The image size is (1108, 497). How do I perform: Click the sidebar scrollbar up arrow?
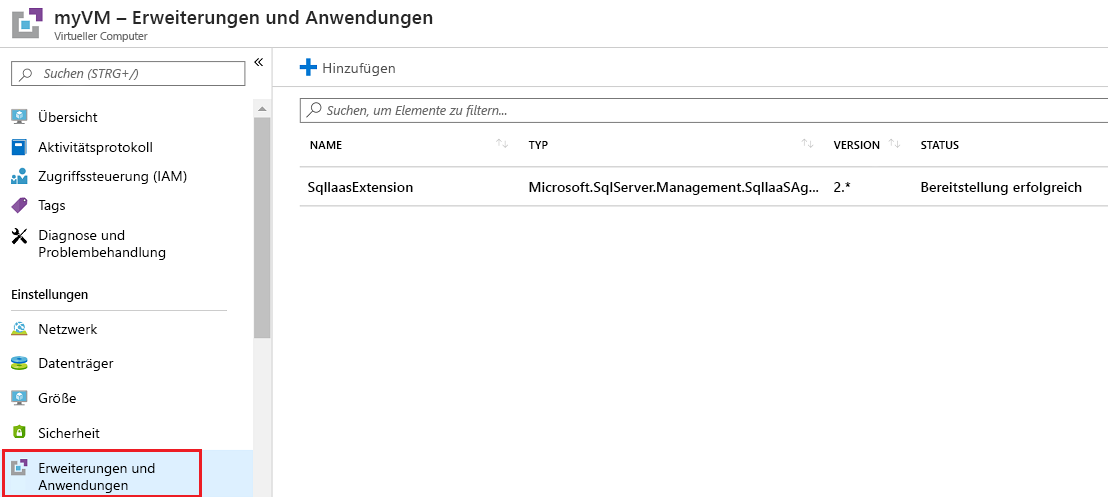pyautogui.click(x=261, y=110)
